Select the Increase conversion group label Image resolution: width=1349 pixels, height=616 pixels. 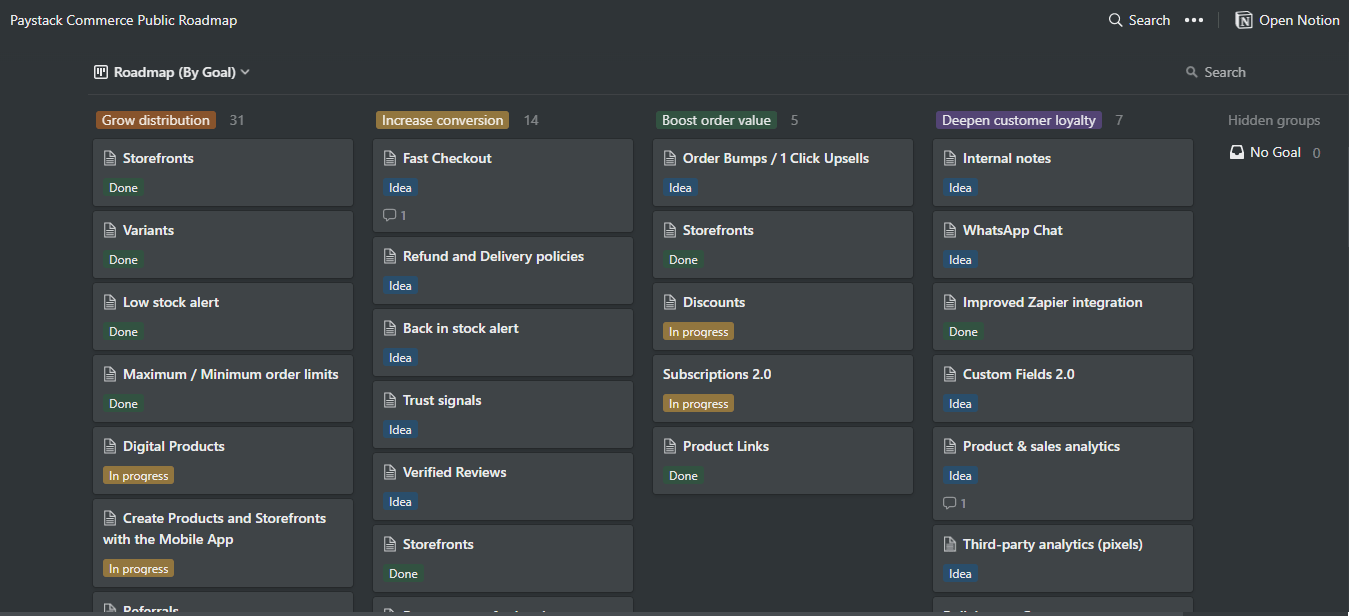coord(442,120)
